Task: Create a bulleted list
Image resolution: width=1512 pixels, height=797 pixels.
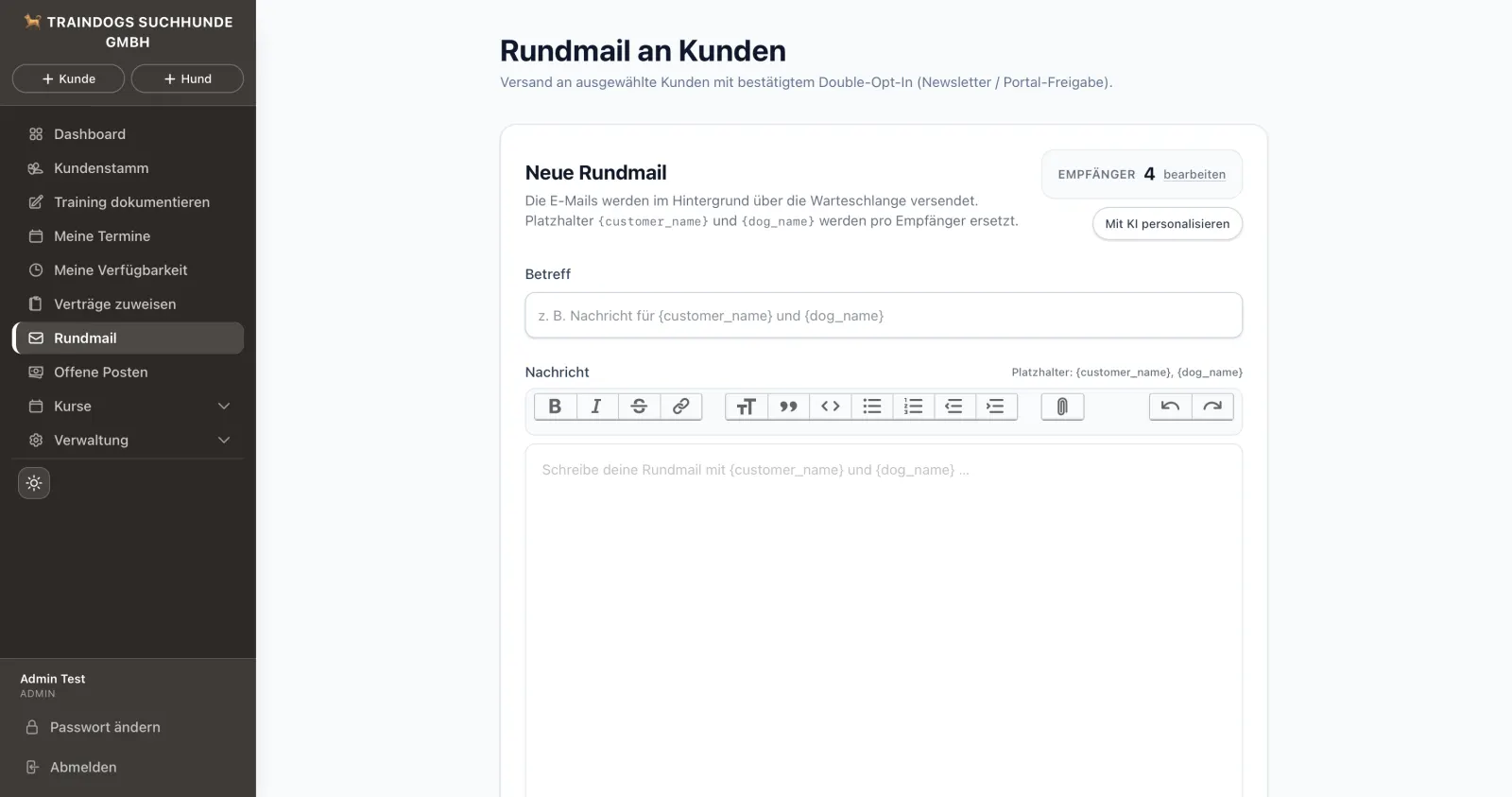Action: [872, 407]
